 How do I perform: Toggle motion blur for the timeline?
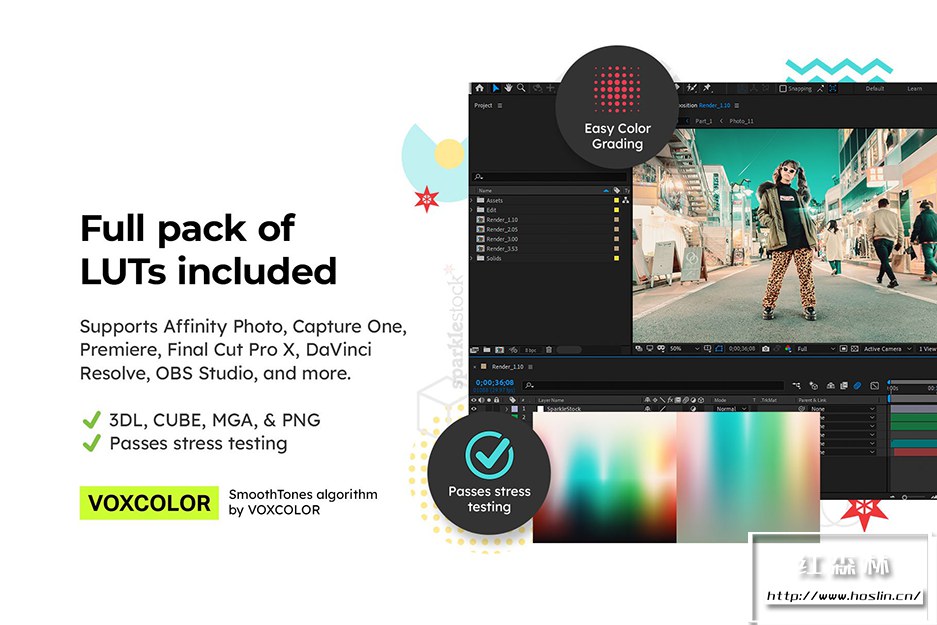pos(858,386)
